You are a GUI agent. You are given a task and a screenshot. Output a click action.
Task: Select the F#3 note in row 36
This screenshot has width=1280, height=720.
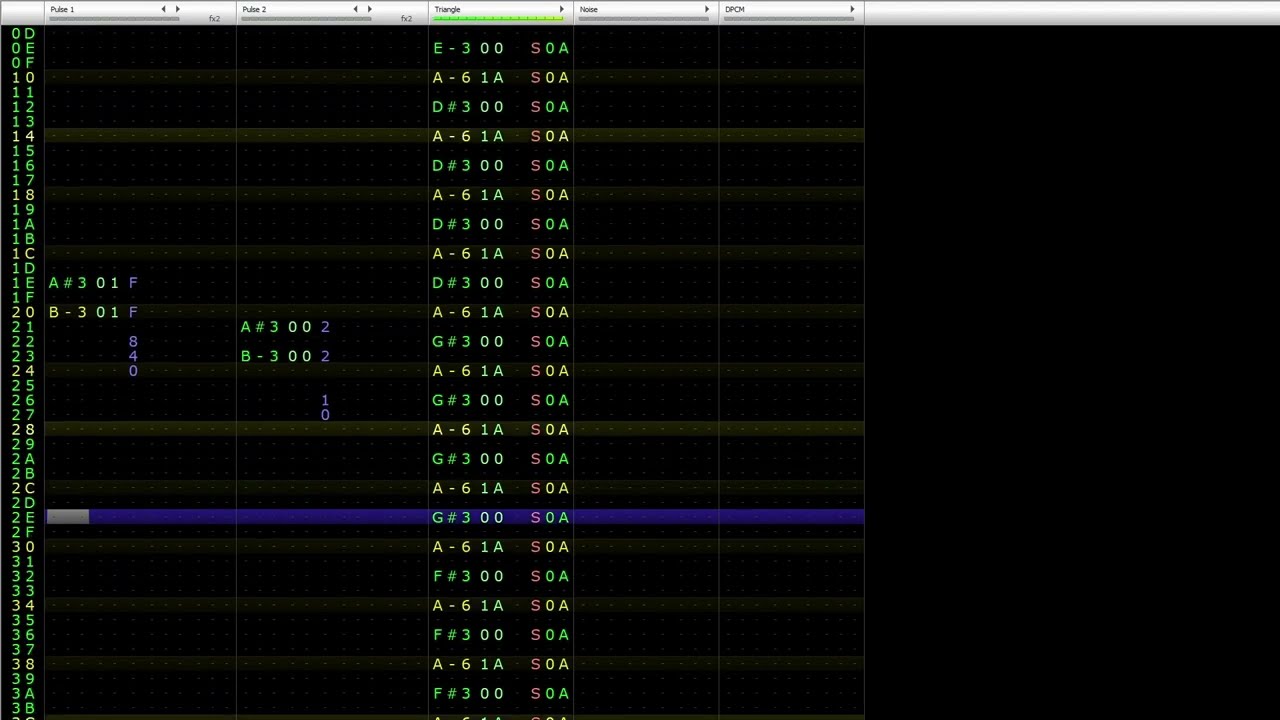[x=451, y=635]
